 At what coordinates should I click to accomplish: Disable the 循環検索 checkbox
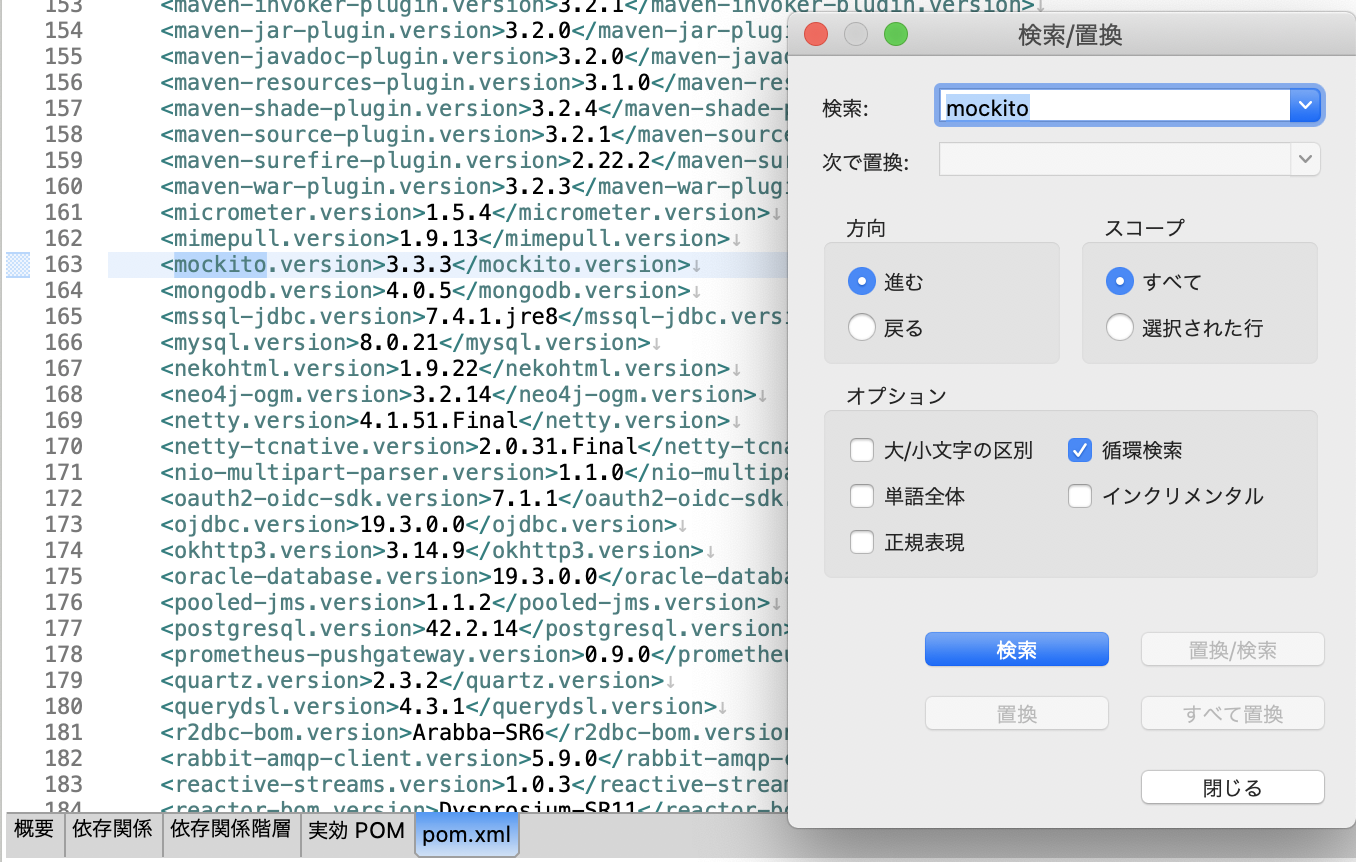click(1080, 450)
